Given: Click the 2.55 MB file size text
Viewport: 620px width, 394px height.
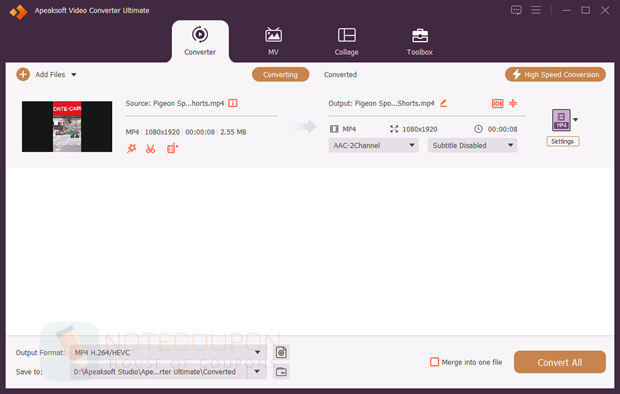Looking at the screenshot, I should click(x=233, y=132).
